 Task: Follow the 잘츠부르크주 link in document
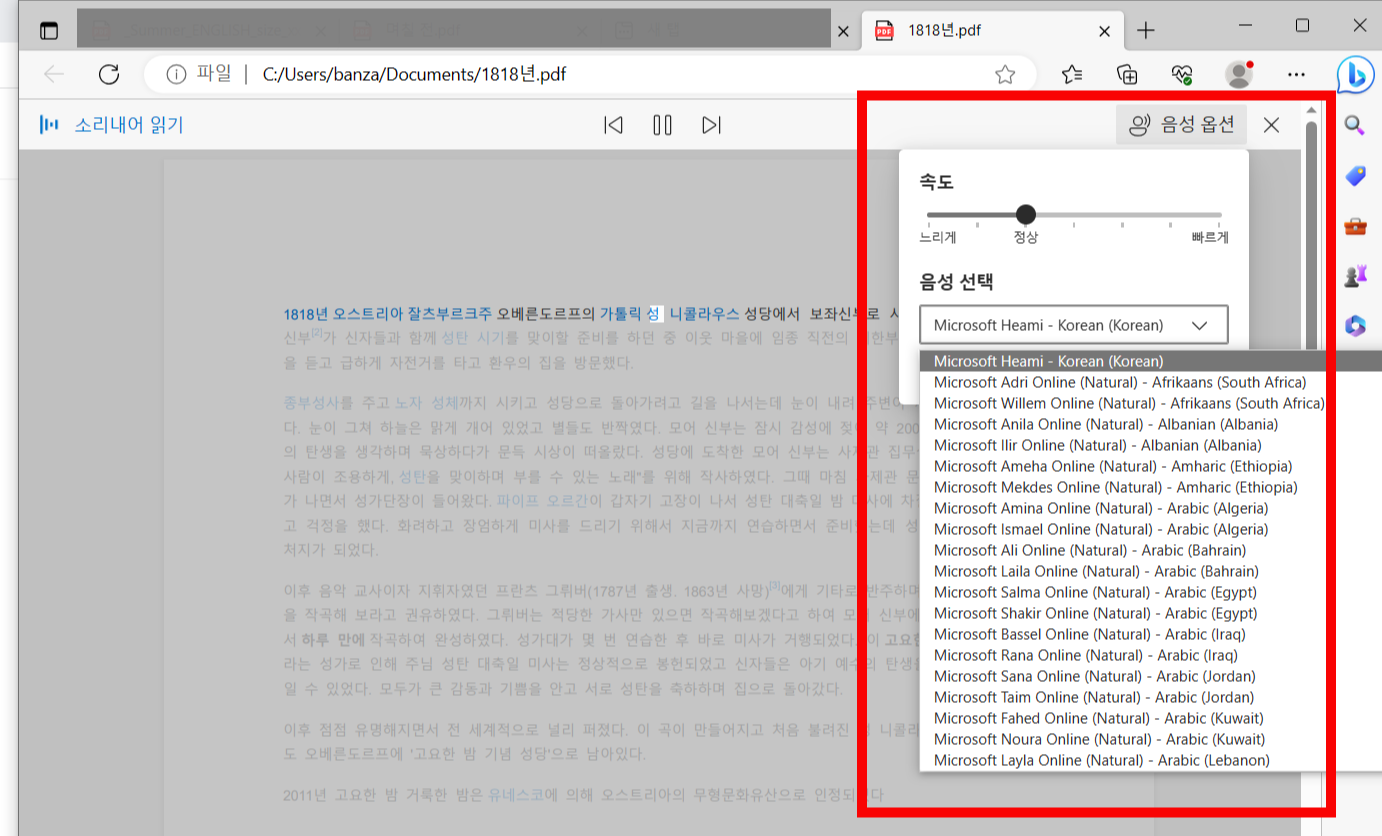pyautogui.click(x=450, y=314)
